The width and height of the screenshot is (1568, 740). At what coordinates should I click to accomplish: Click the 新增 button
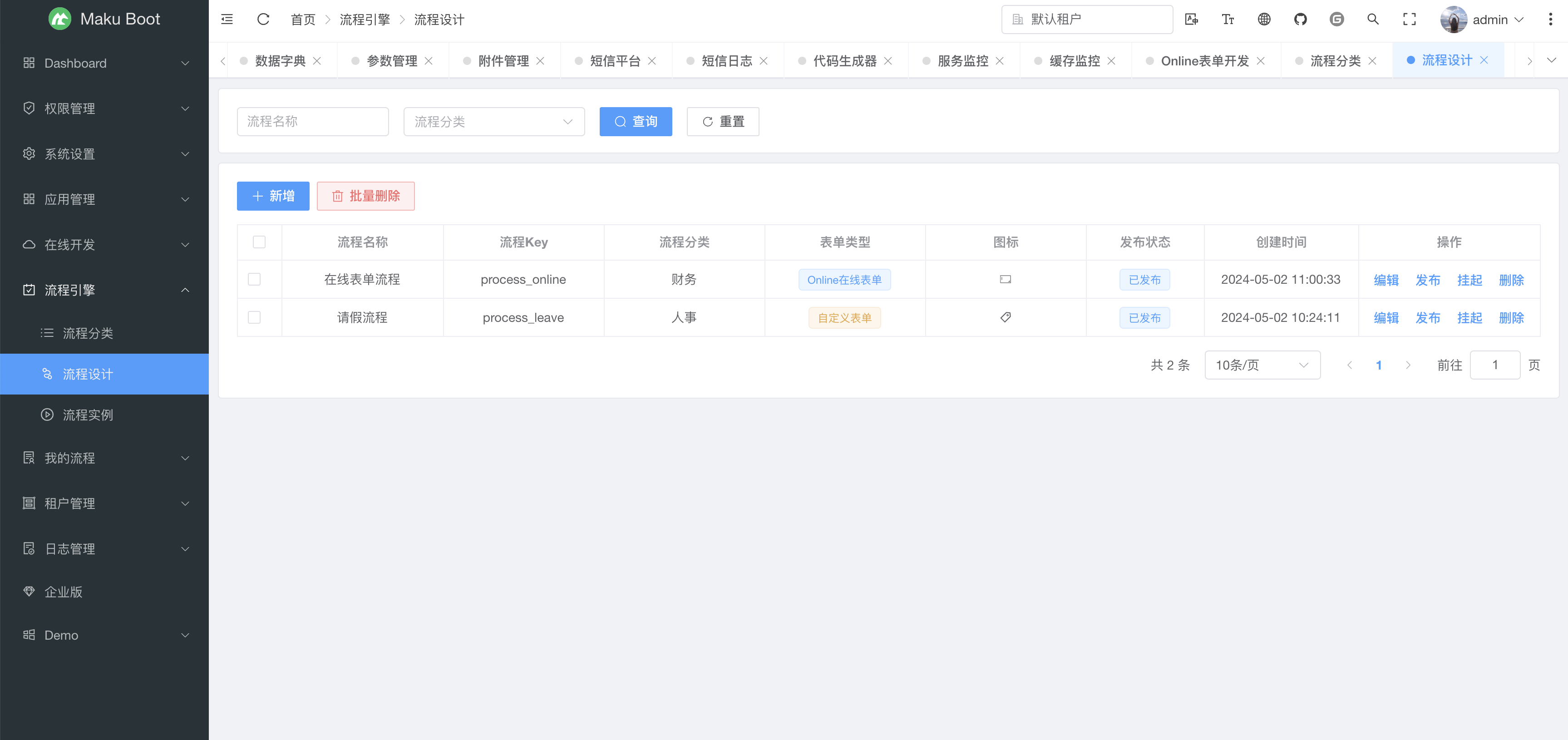tap(273, 196)
